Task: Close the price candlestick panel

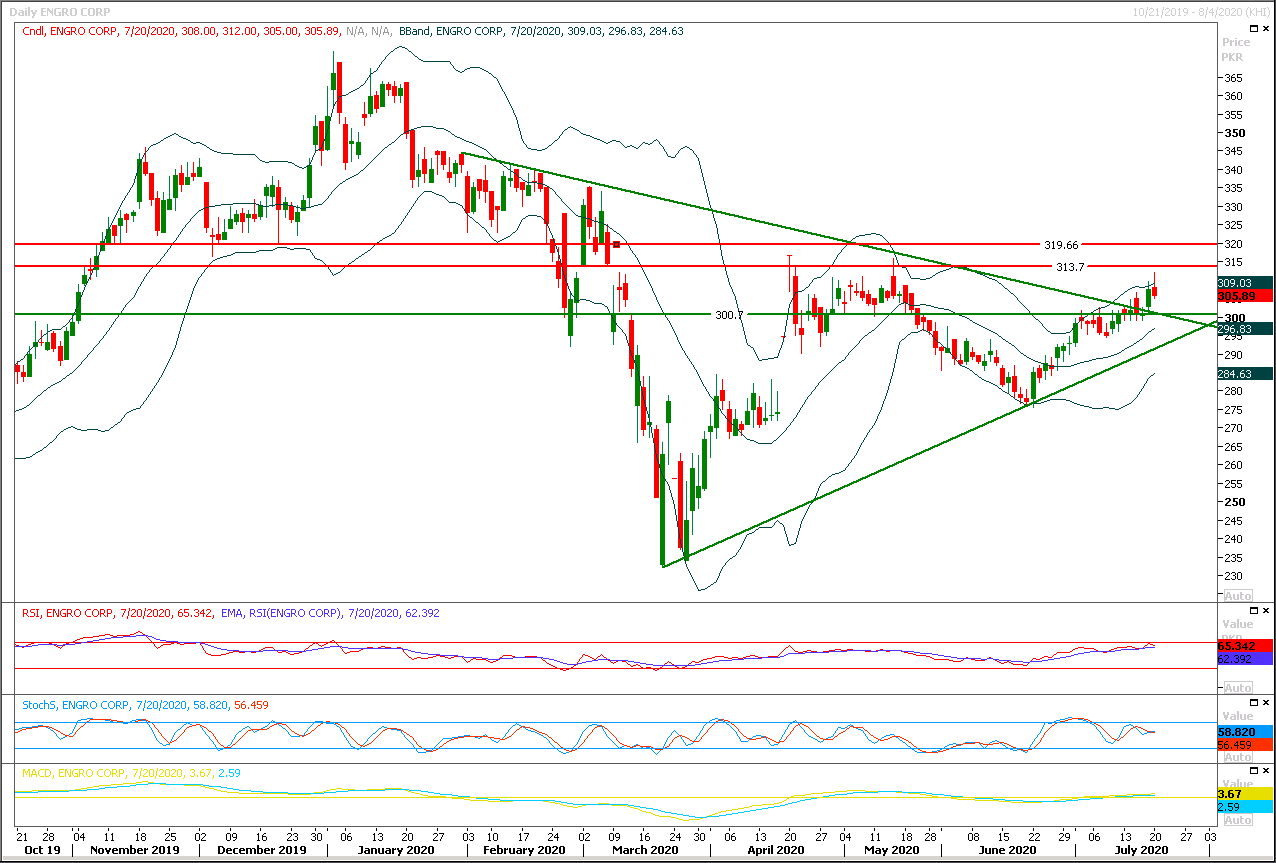Action: (1266, 30)
